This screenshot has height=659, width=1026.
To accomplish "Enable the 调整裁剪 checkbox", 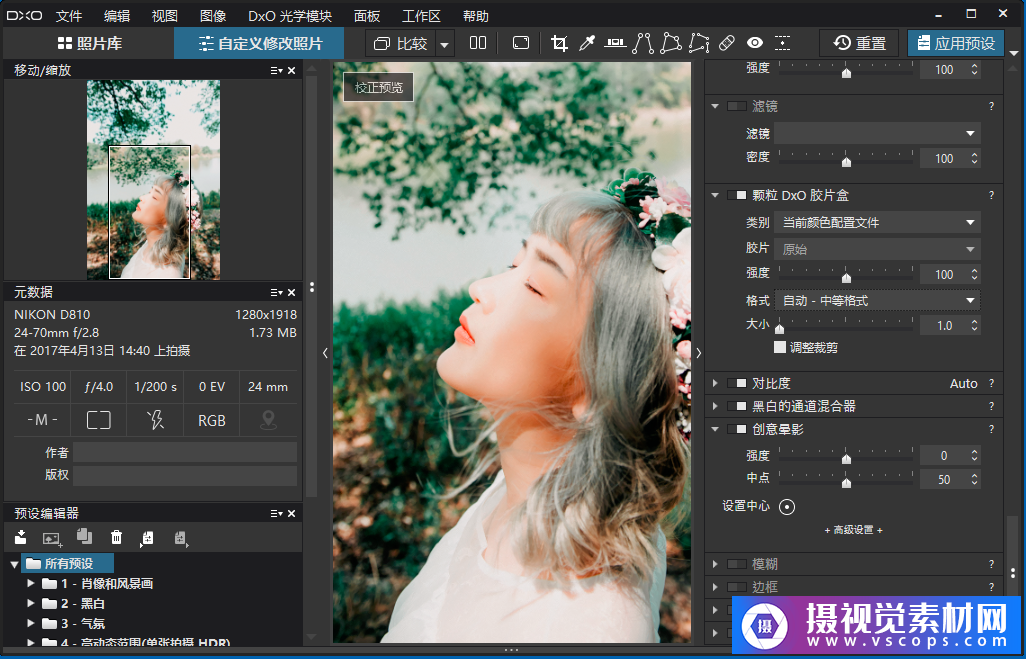I will click(x=780, y=347).
